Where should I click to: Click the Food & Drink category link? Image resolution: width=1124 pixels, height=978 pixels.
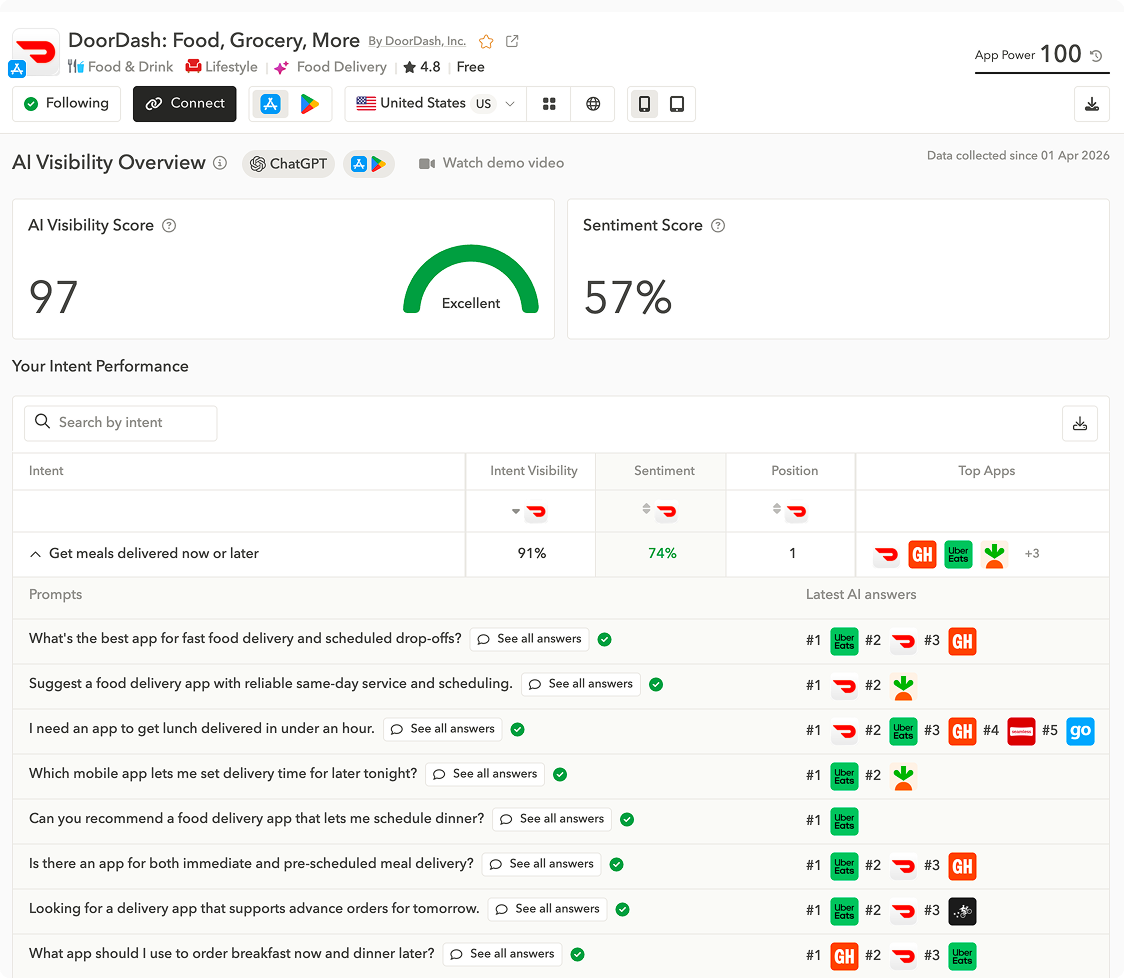tap(120, 67)
